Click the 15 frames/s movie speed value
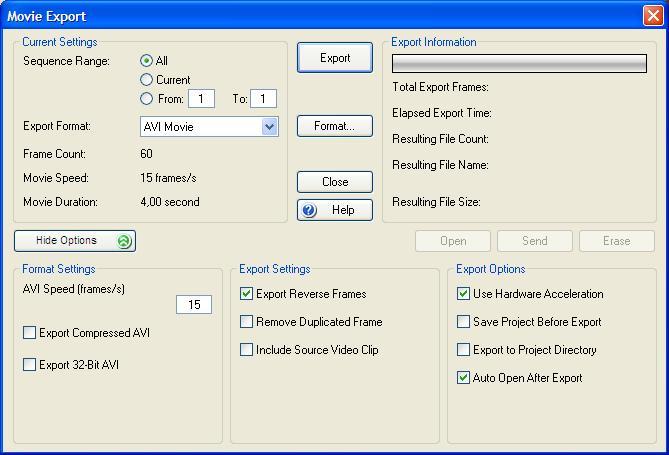 pyautogui.click(x=168, y=178)
